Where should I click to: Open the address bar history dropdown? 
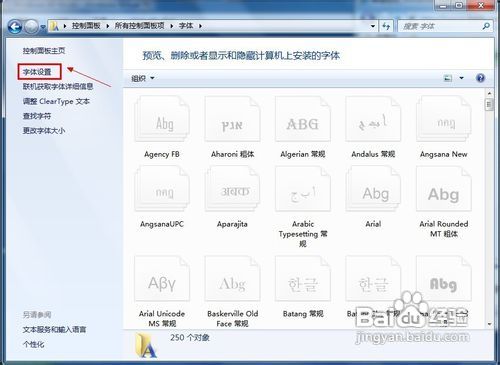(x=373, y=26)
